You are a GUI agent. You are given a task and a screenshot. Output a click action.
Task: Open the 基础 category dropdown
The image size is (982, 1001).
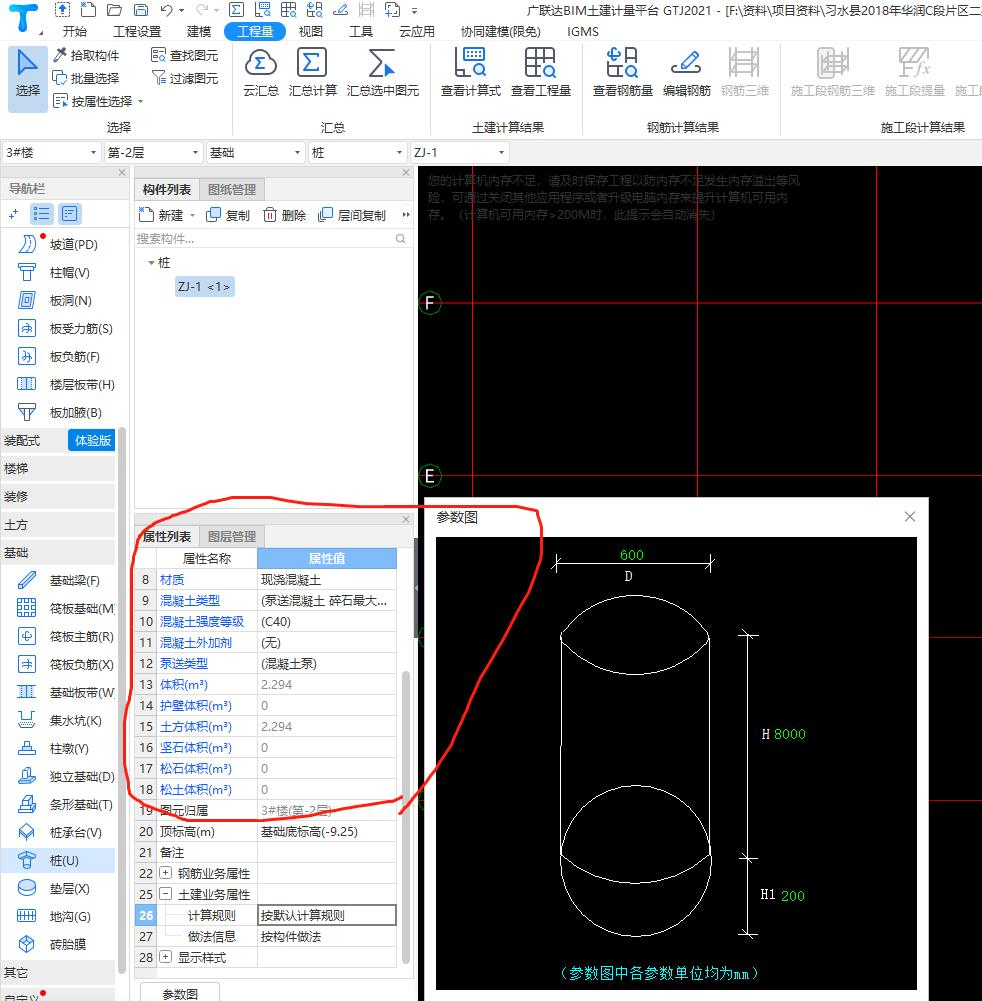254,153
